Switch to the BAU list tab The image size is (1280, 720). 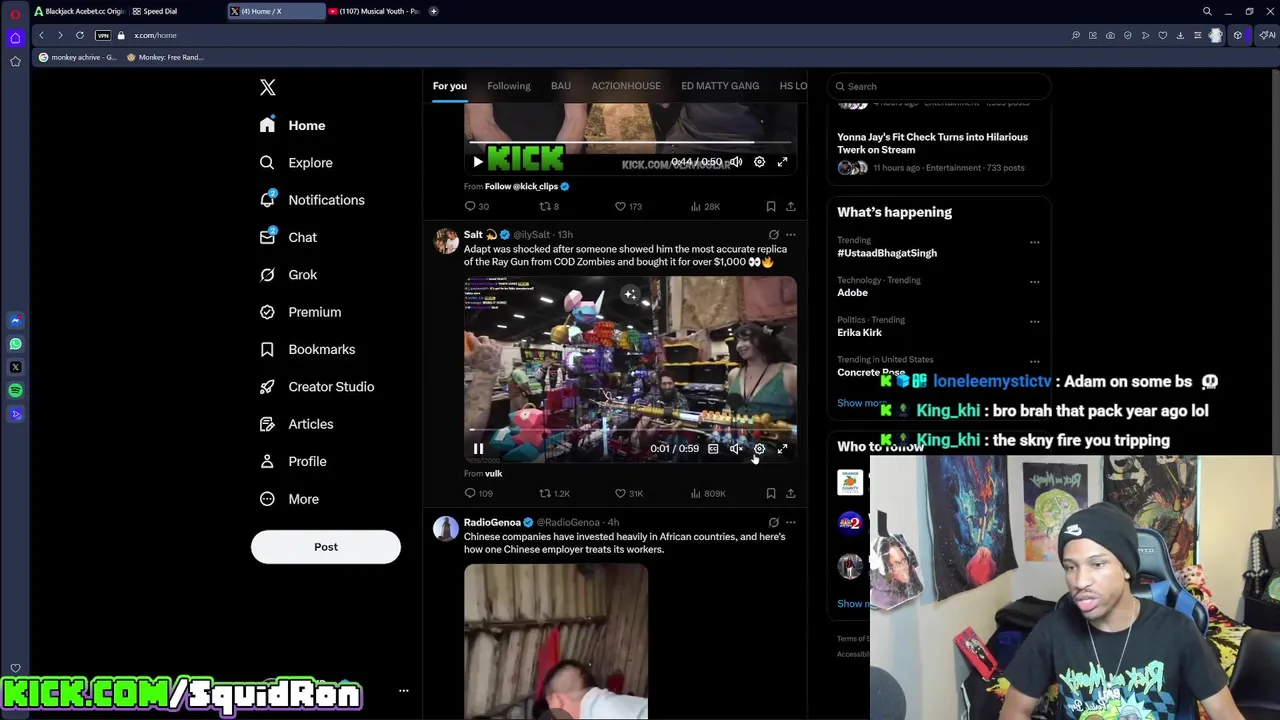click(x=561, y=86)
